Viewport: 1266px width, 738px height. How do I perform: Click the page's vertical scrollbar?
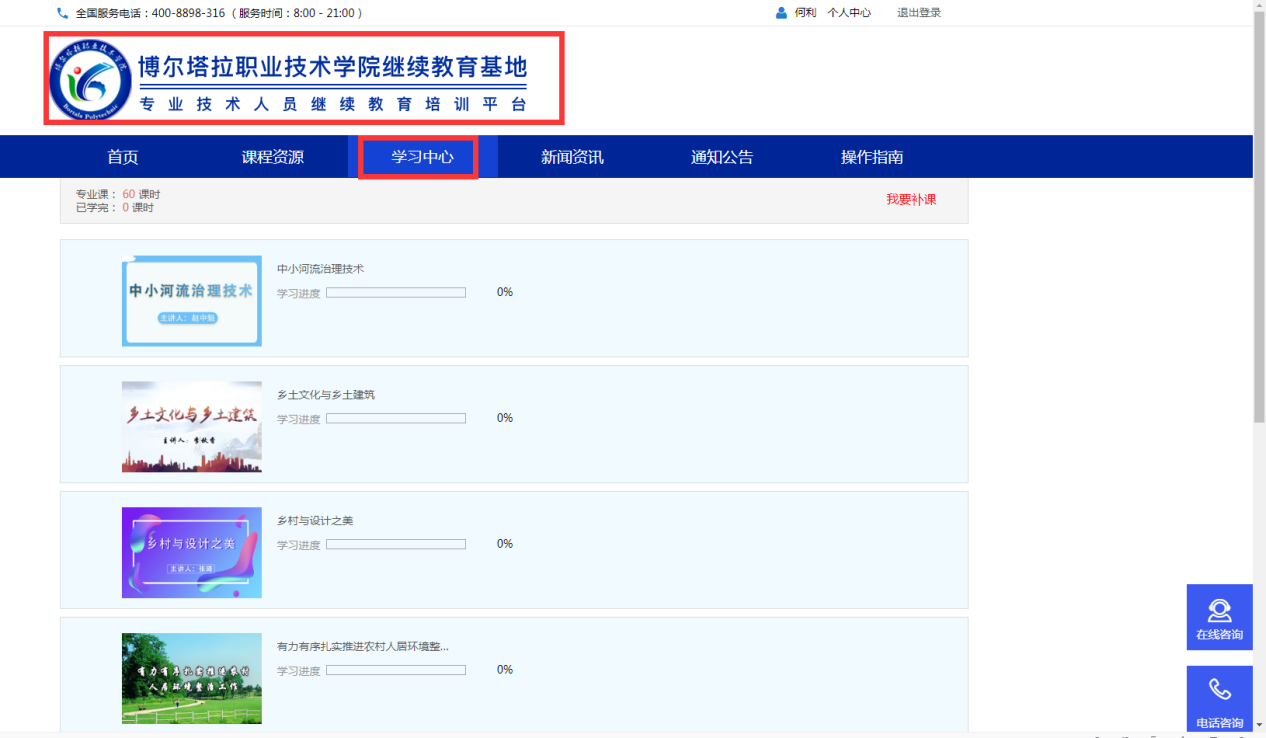pos(1259,300)
